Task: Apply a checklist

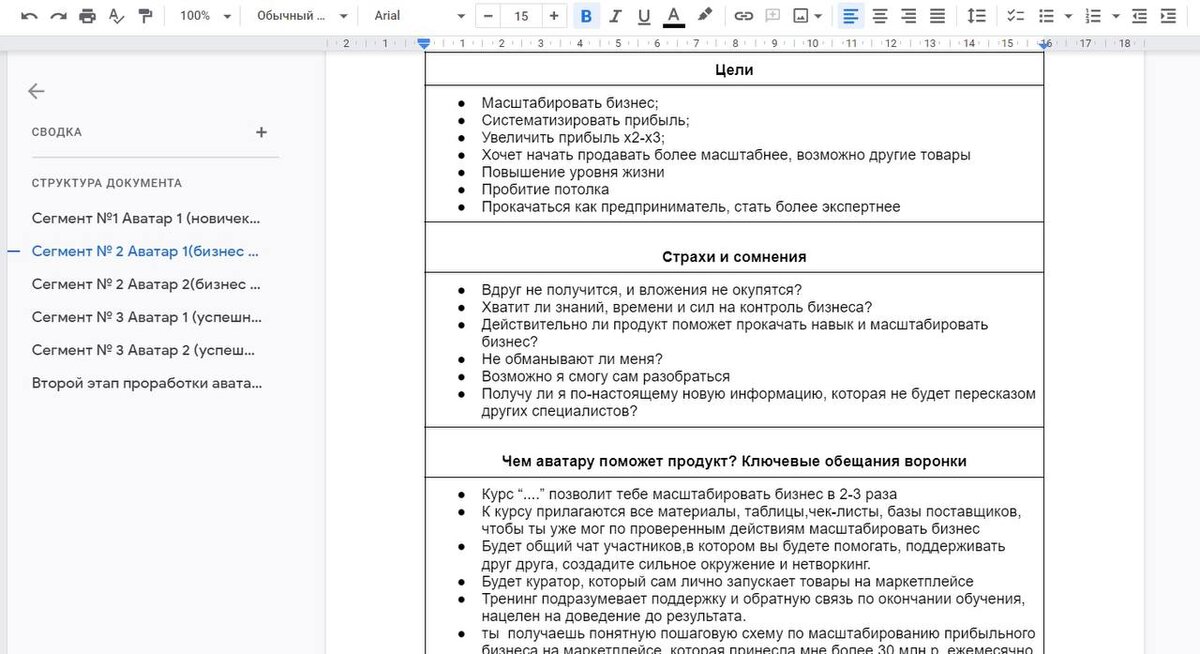Action: (1015, 15)
